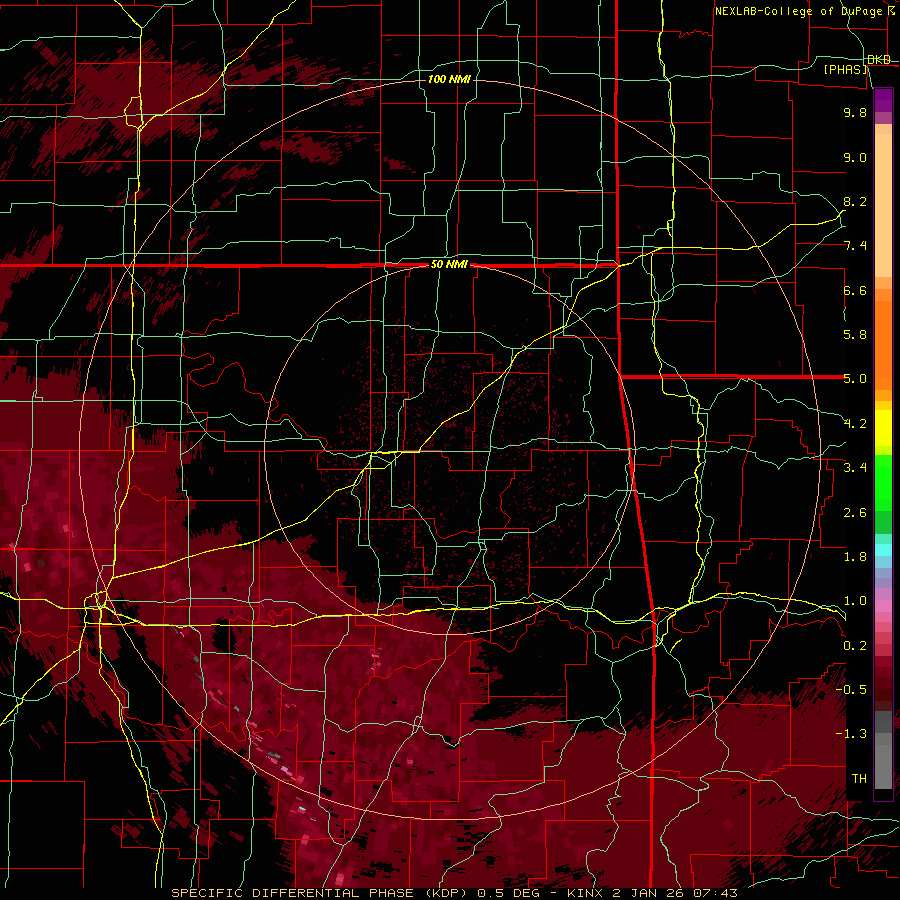Click the 4.2 color scale value

click(x=855, y=424)
